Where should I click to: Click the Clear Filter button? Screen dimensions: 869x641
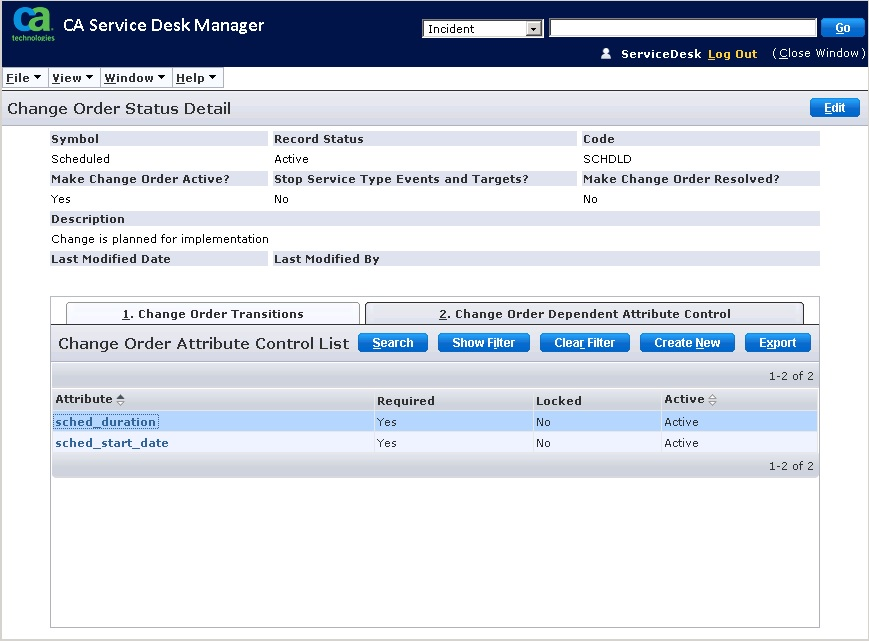584,343
